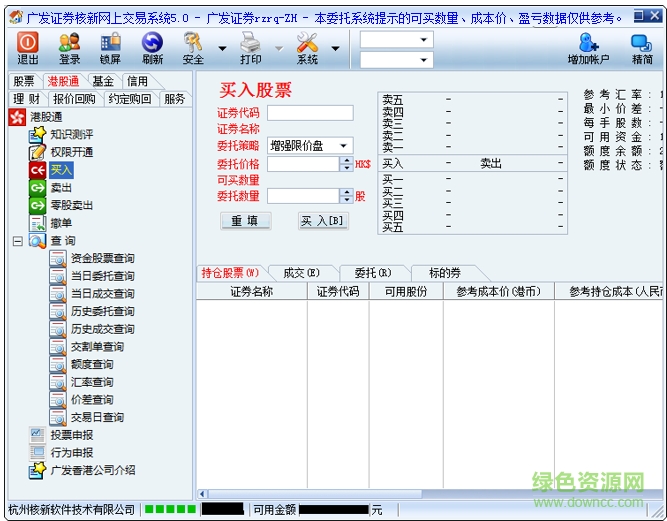Screen dimensions: 667x521
Task: Switch to the 服务 tab
Action: tap(174, 99)
